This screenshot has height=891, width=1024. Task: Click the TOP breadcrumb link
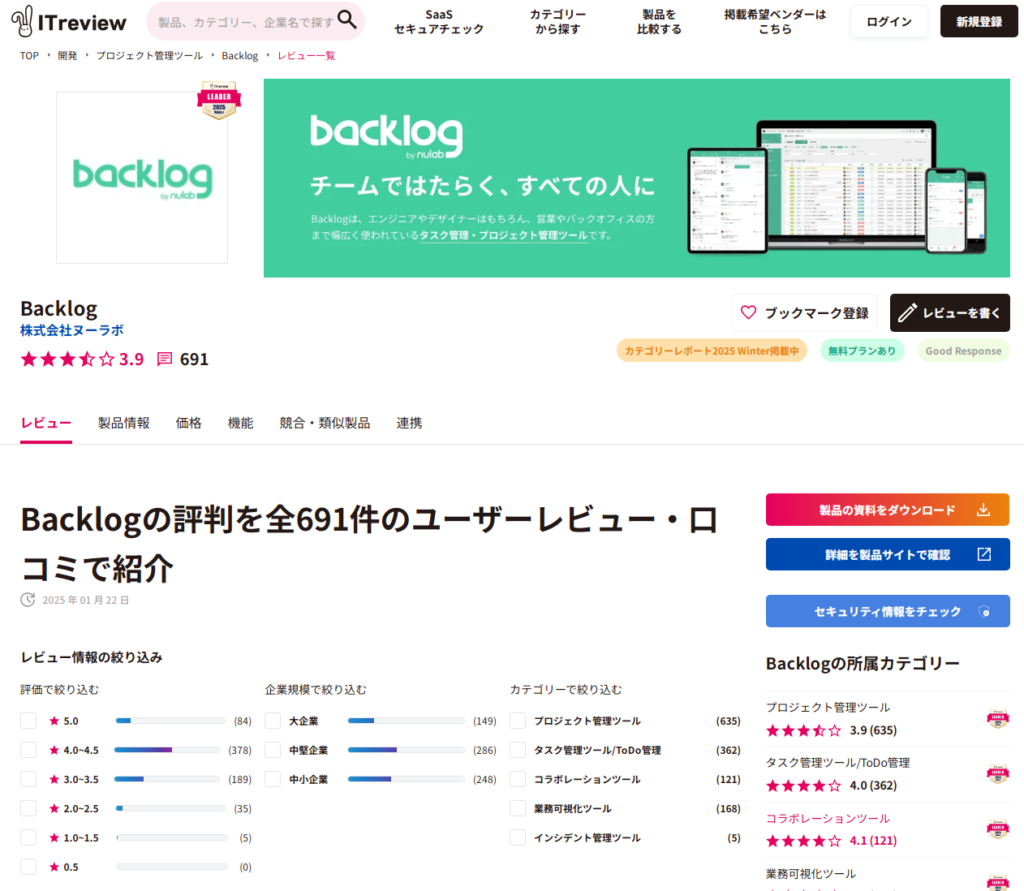[x=29, y=56]
